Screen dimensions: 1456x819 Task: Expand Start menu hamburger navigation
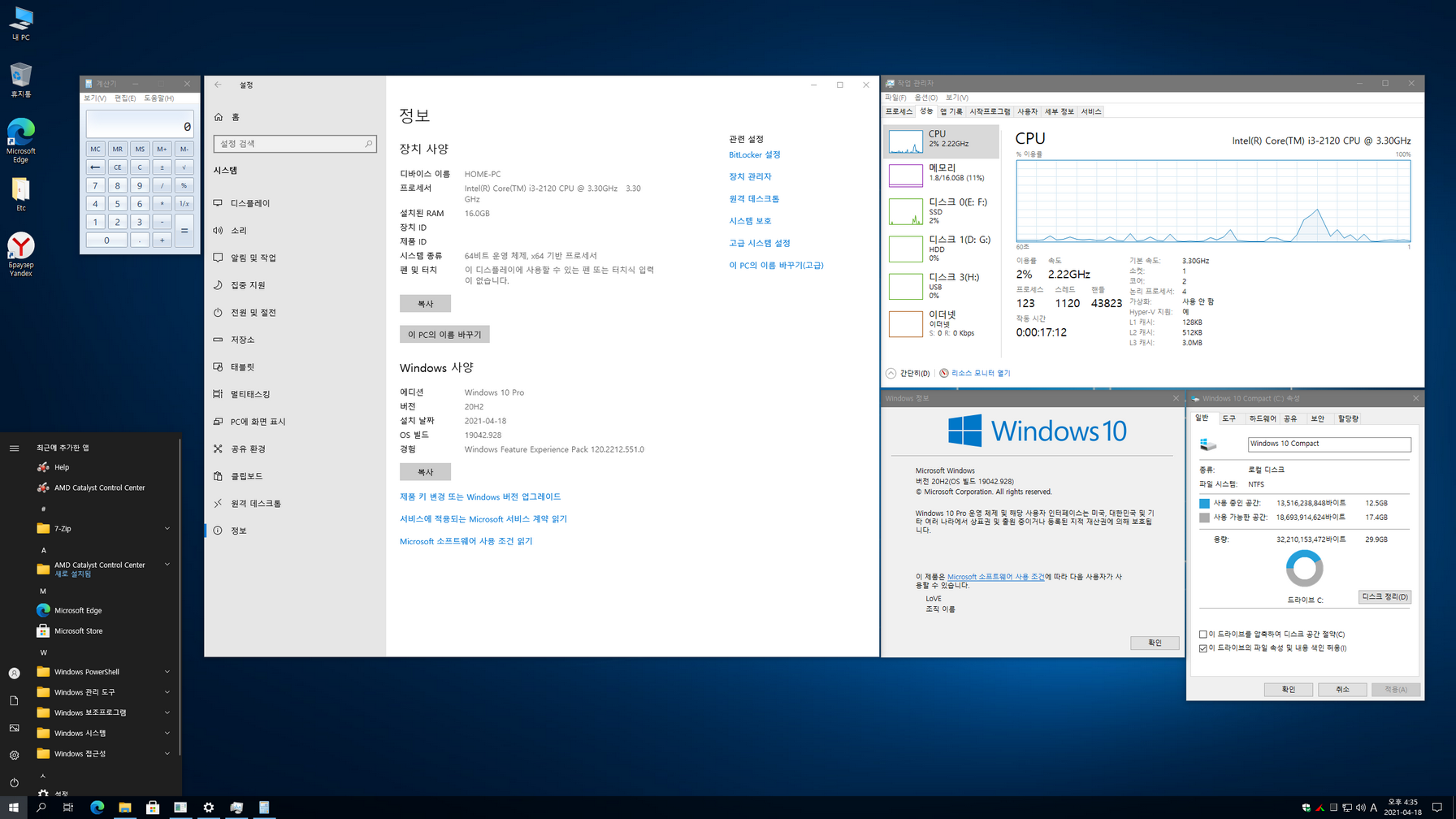coord(14,448)
